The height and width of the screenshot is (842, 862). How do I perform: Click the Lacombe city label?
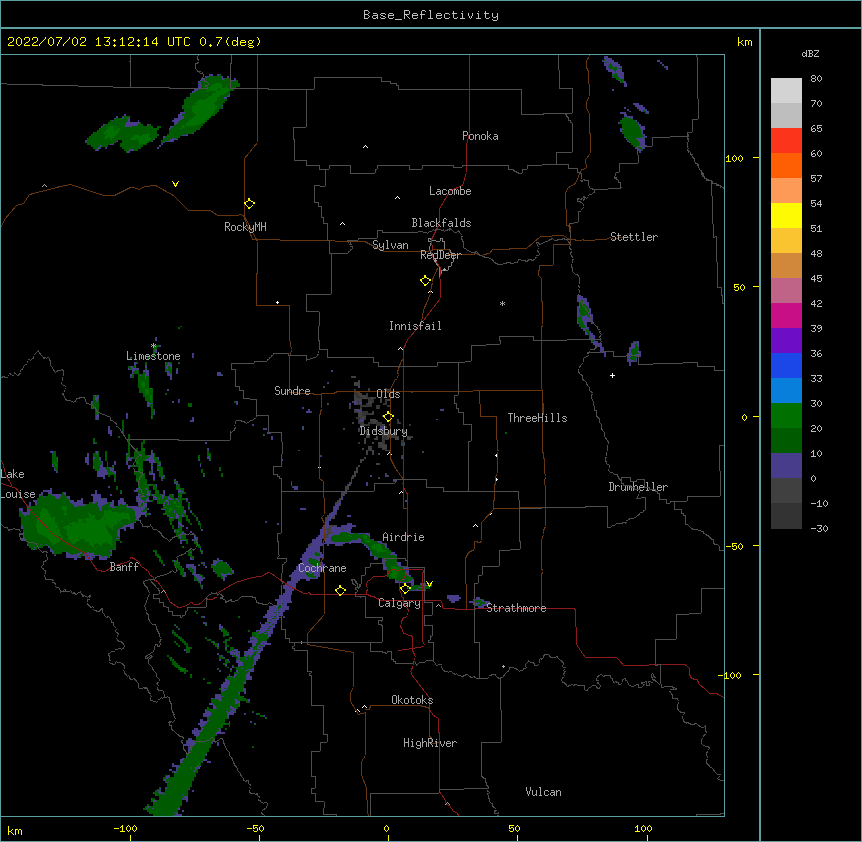(450, 191)
